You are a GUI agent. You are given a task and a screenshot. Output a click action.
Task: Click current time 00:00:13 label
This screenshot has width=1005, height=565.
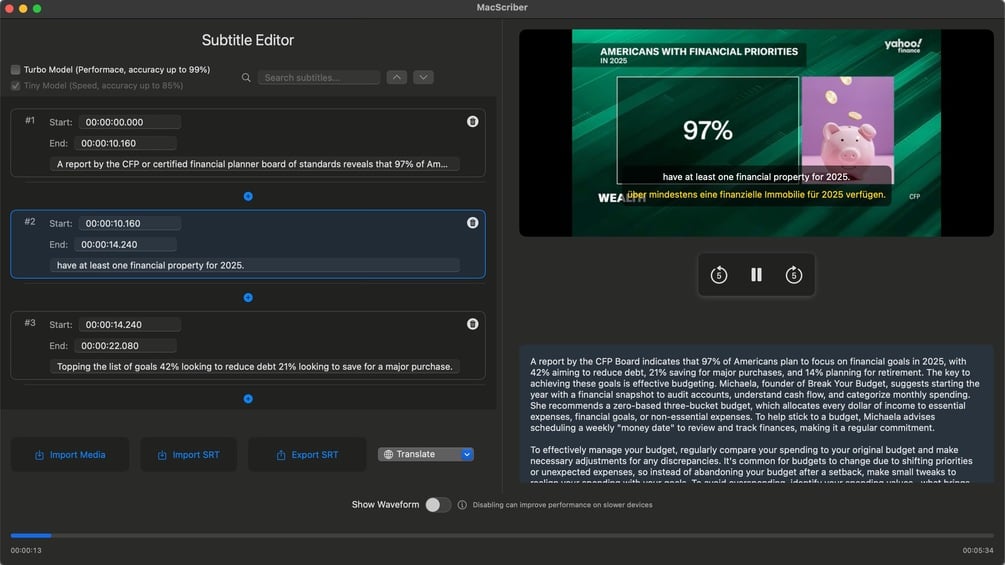(x=26, y=551)
